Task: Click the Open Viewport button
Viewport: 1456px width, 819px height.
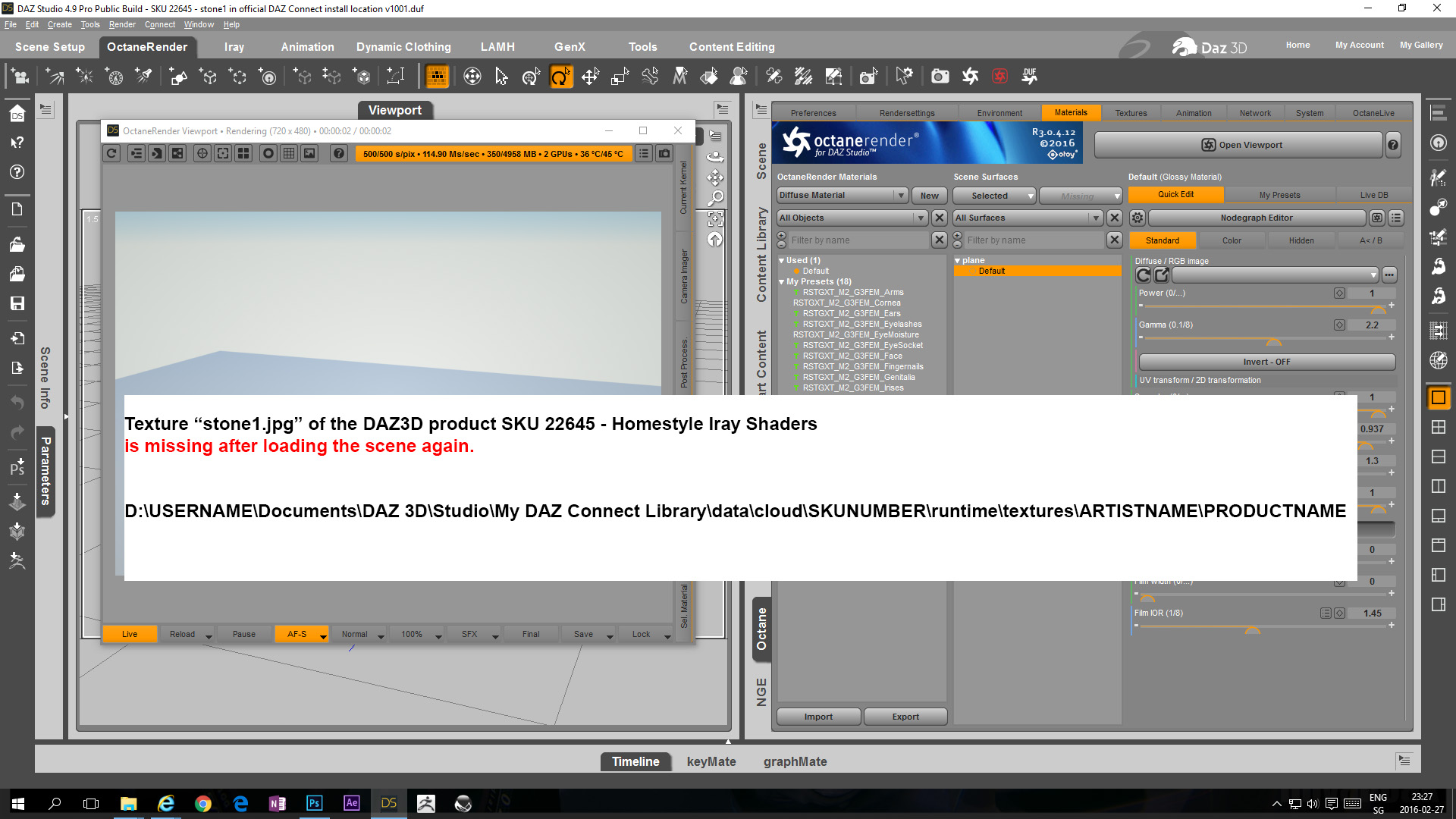Action: (1241, 145)
